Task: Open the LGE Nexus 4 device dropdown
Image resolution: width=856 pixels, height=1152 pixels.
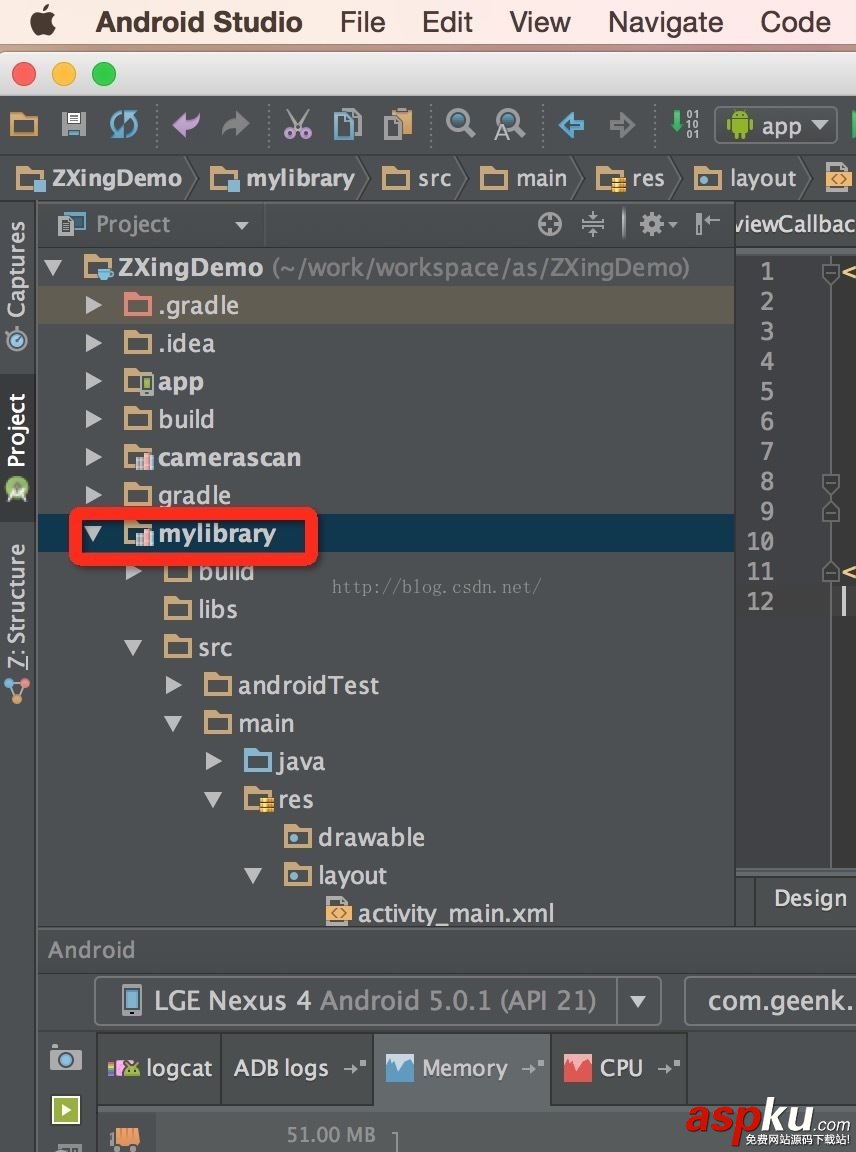Action: coord(638,1001)
